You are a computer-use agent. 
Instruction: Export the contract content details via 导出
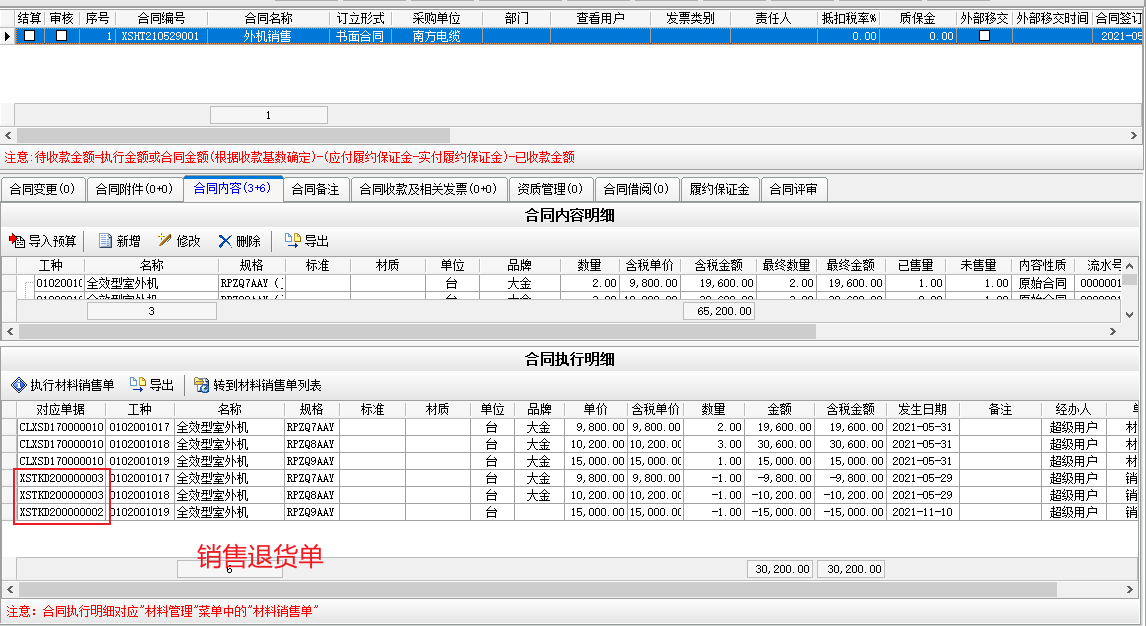click(x=293, y=241)
